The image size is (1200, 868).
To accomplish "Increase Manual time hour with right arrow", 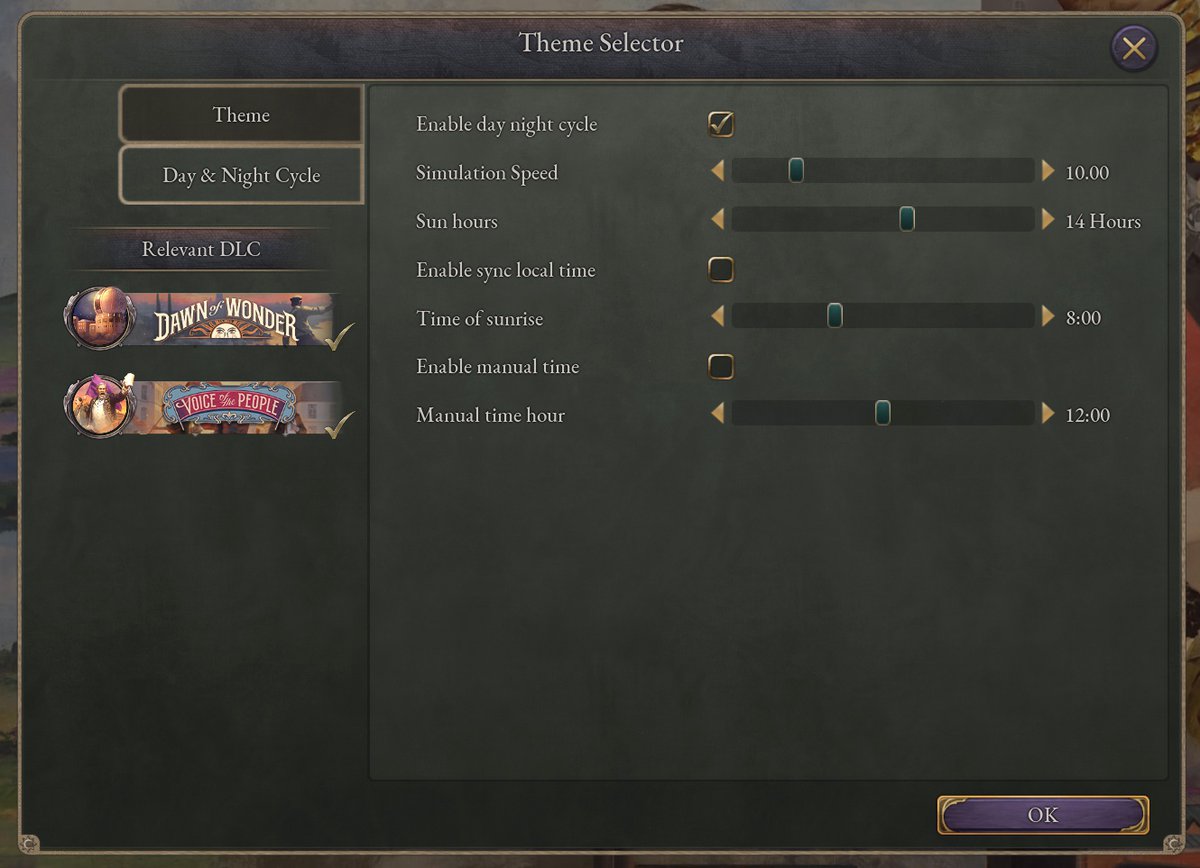I will tap(1048, 414).
